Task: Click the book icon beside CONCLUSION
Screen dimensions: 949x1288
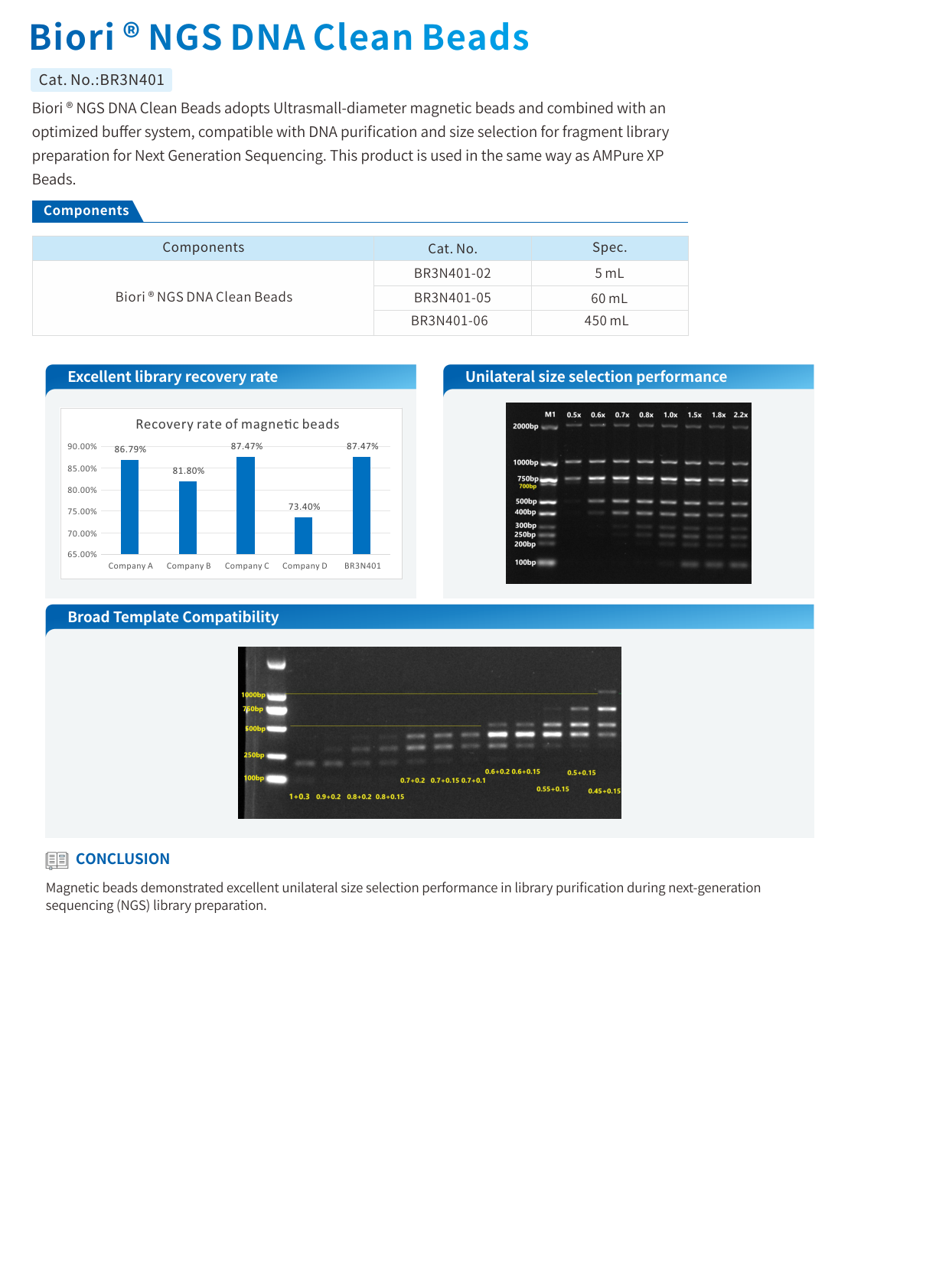Action: point(57,860)
